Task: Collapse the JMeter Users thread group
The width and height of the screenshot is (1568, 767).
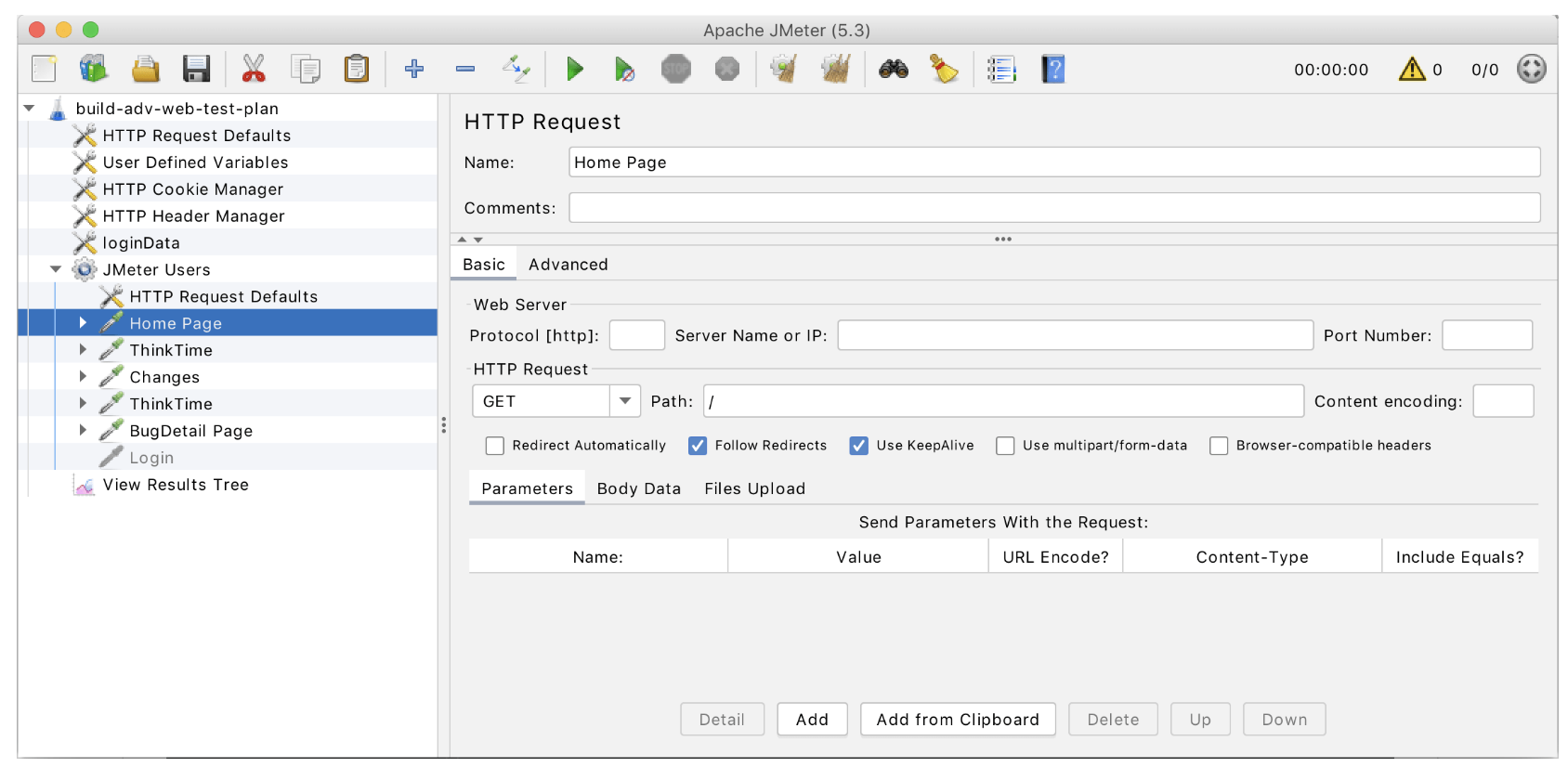Action: click(x=56, y=269)
